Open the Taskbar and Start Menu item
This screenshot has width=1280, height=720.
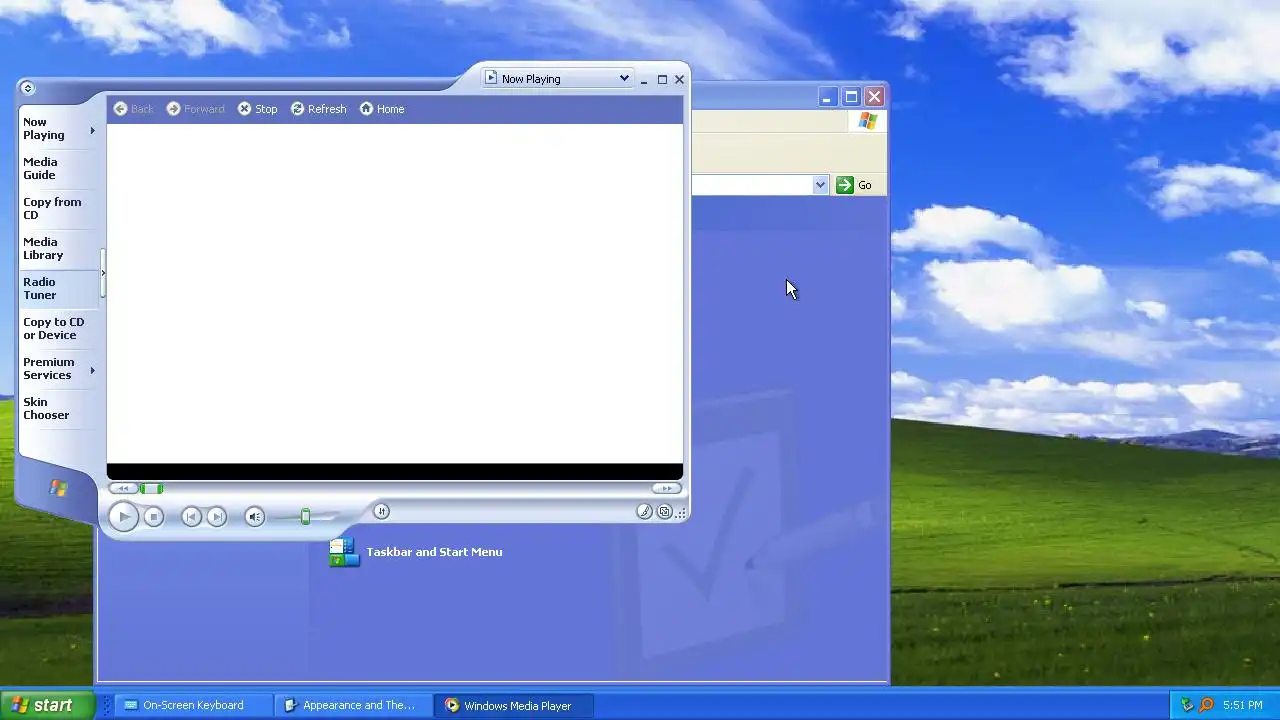point(434,552)
